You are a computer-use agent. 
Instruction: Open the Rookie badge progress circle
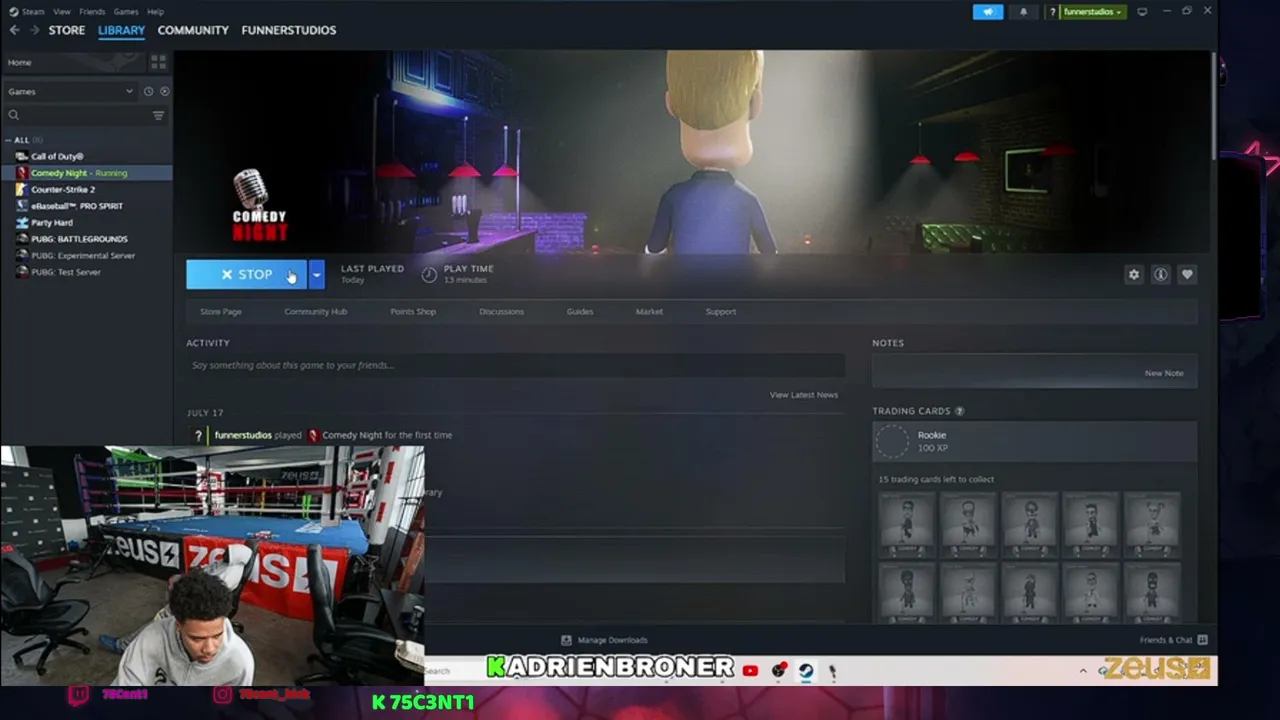click(892, 441)
